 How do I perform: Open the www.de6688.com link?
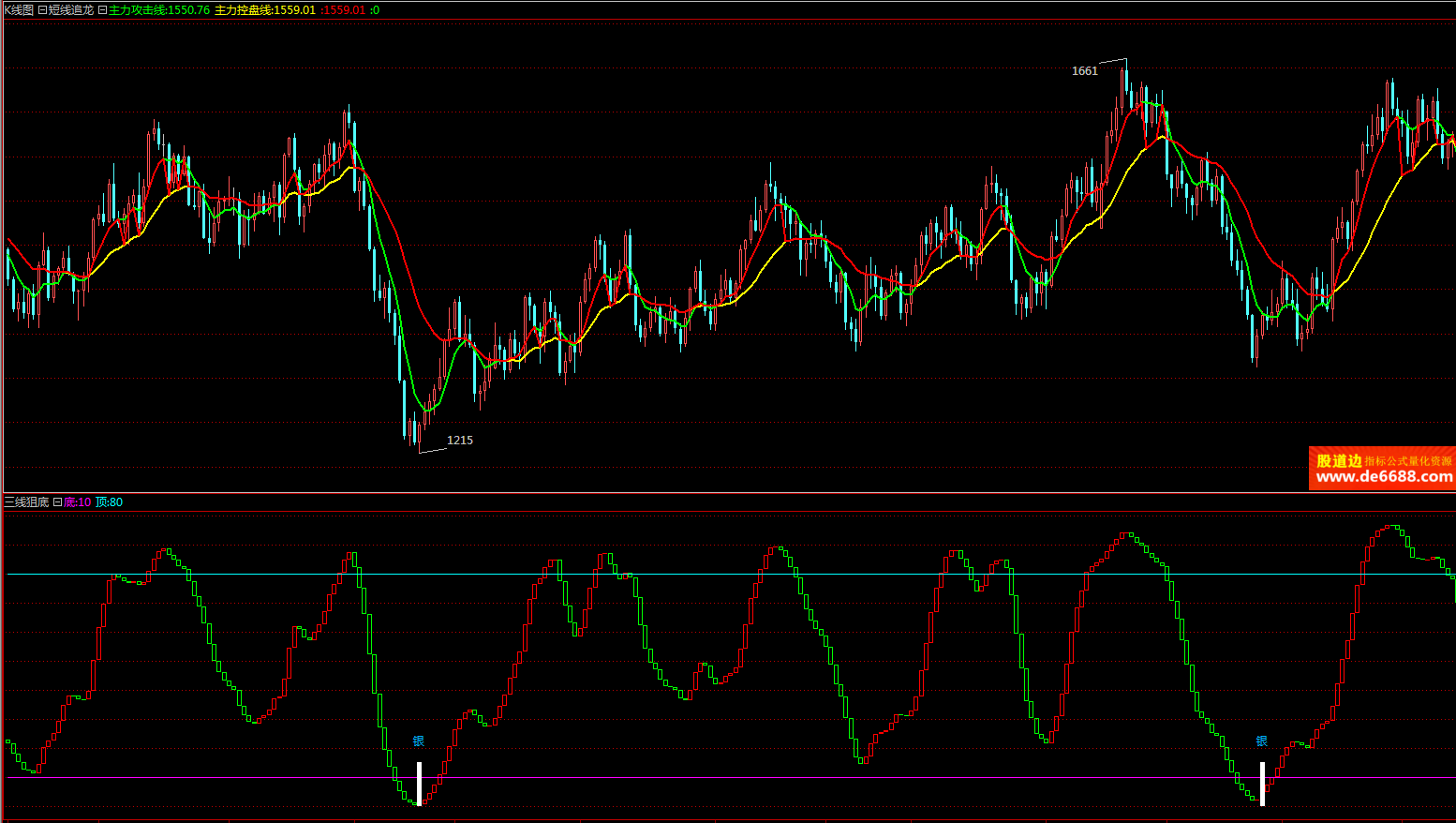tap(1383, 477)
